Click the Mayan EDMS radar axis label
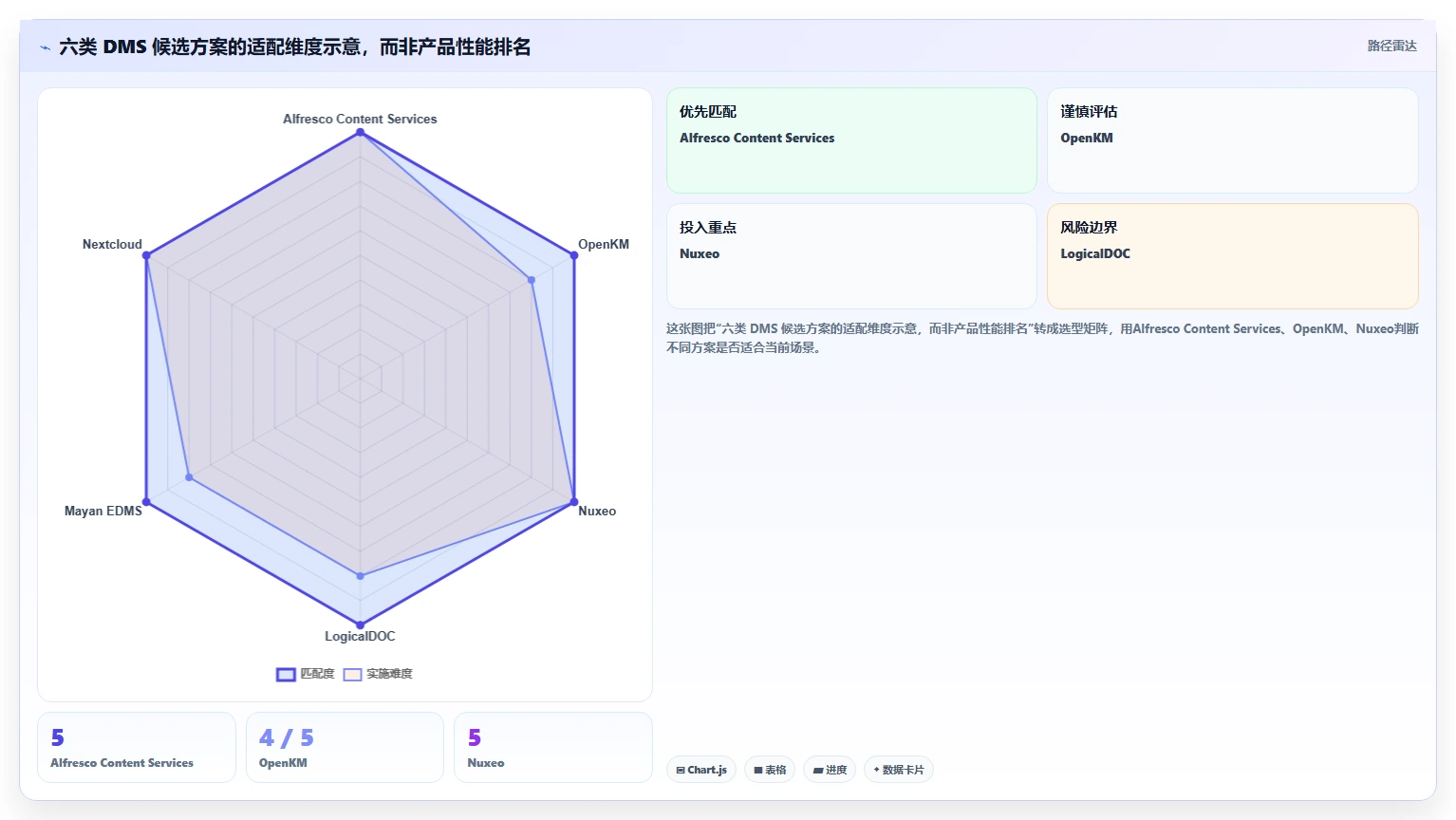The image size is (1456, 820). click(103, 511)
